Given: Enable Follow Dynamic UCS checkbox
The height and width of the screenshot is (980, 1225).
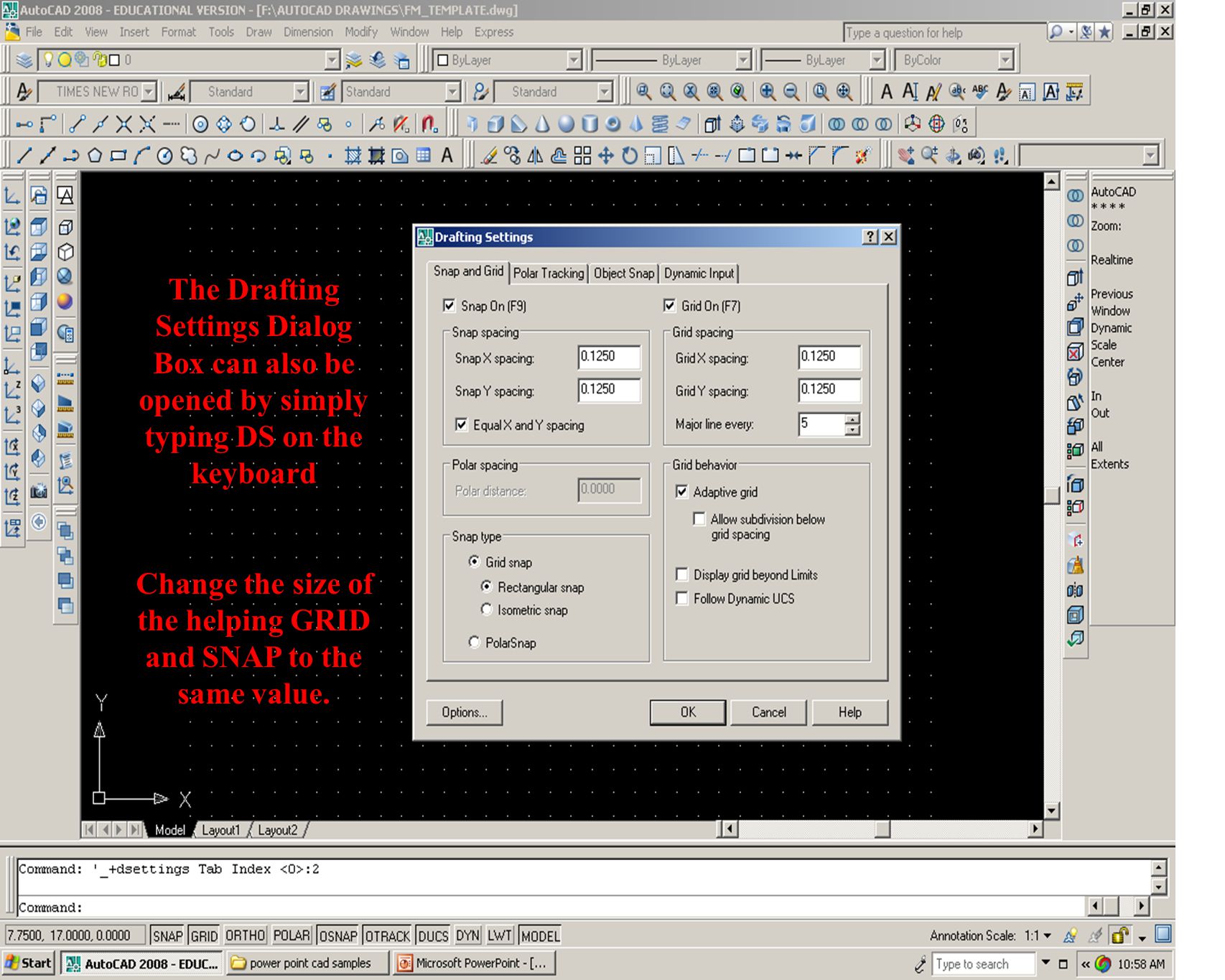Looking at the screenshot, I should [x=682, y=598].
